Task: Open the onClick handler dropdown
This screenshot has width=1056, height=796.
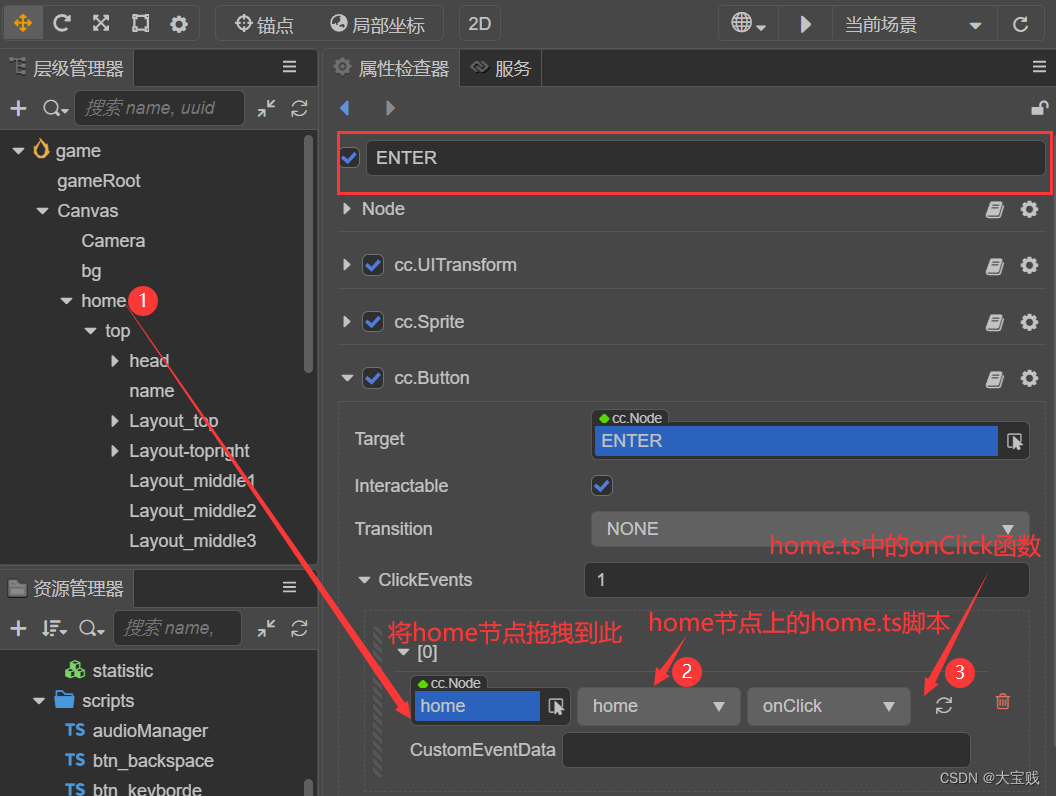Action: [828, 706]
